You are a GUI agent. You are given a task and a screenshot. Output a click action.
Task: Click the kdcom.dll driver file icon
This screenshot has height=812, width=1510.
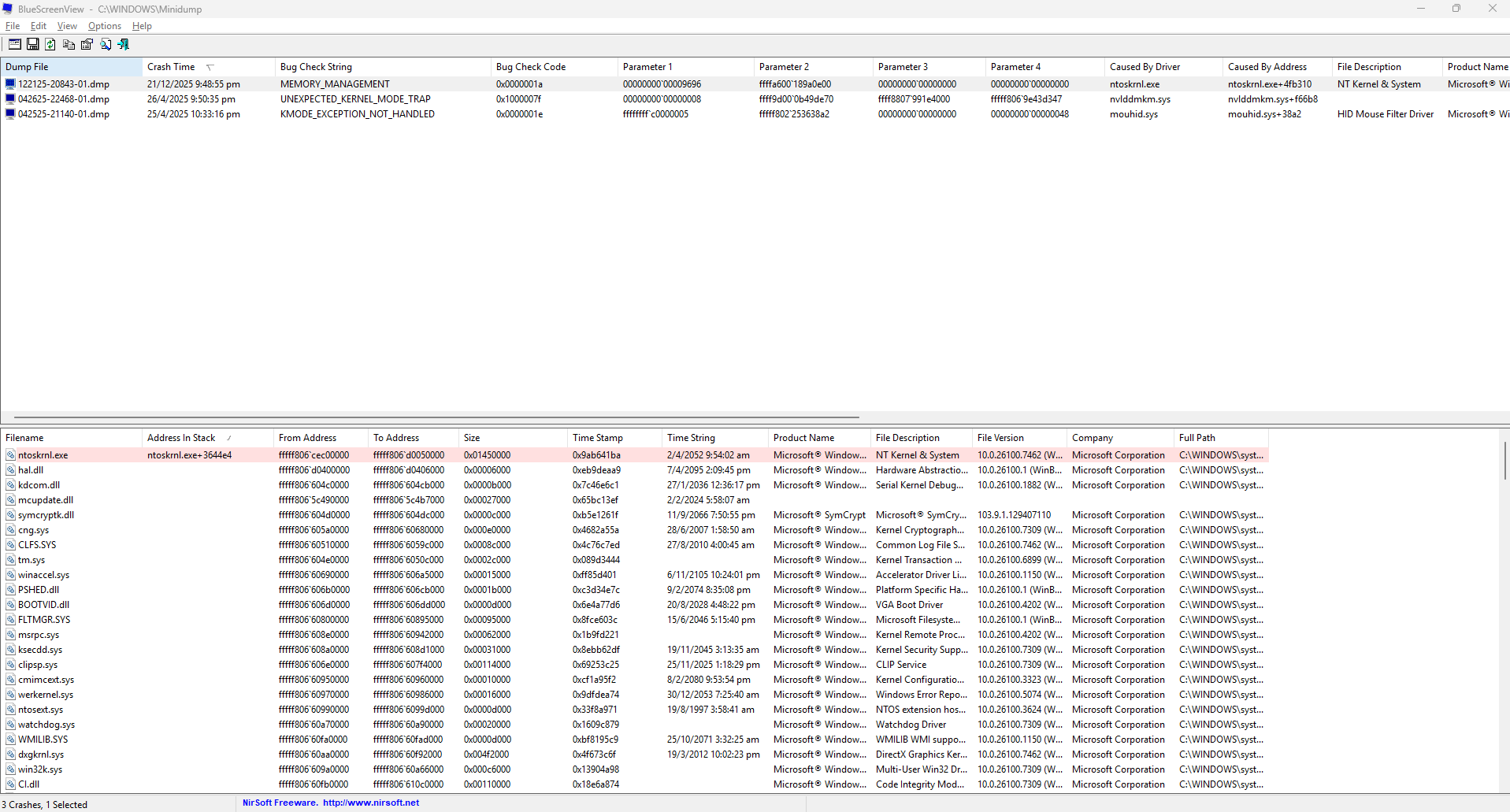(11, 485)
